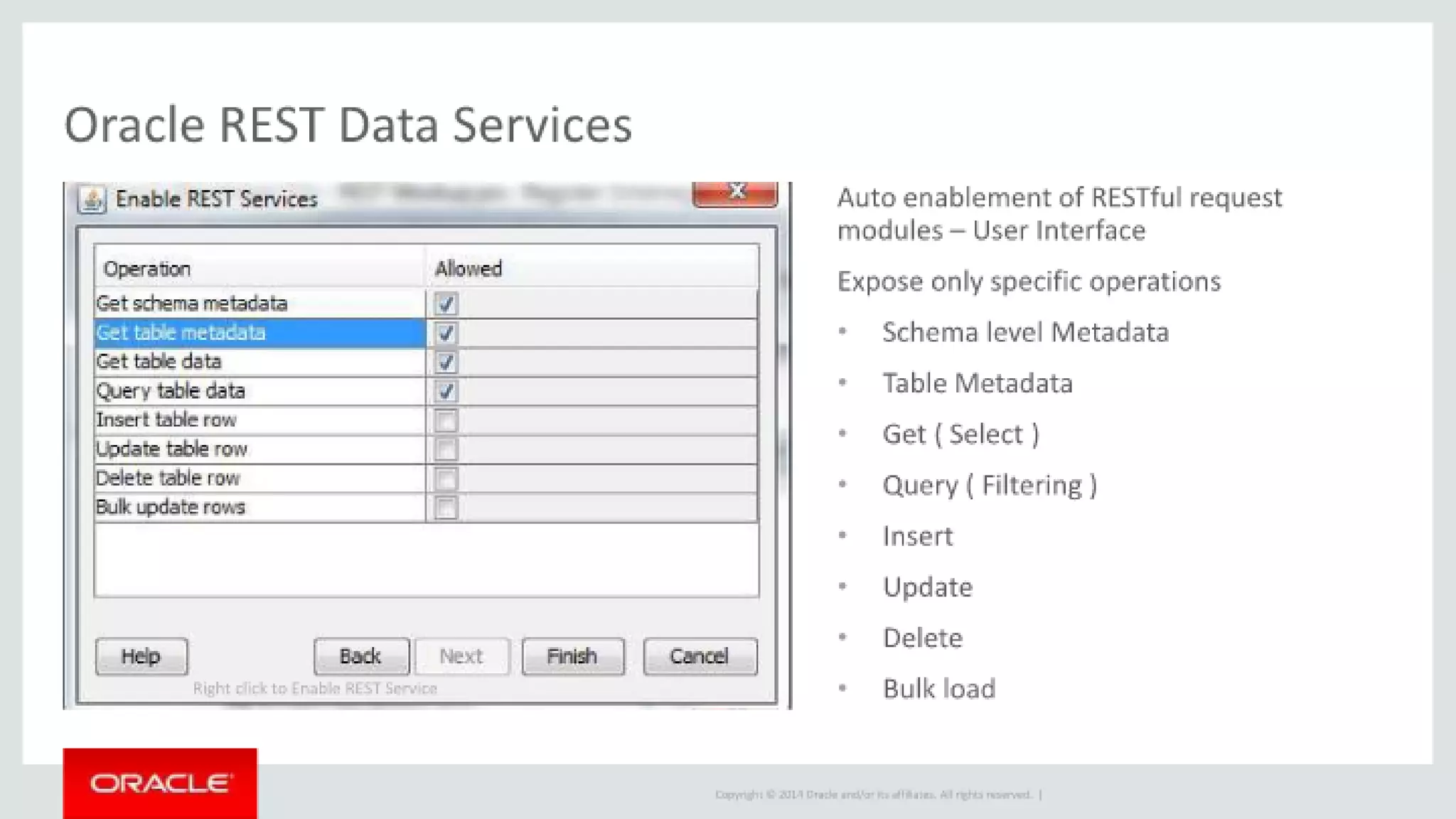Cancel the Enable REST Services wizard
This screenshot has width=1456, height=819.
pyautogui.click(x=700, y=656)
